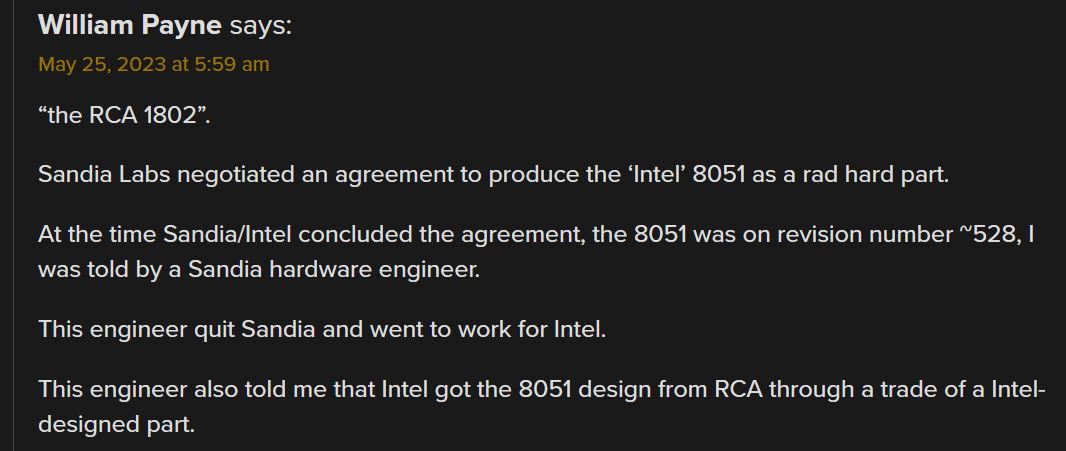Click the word "says:" beside author name
The height and width of the screenshot is (451, 1066).
[x=260, y=26]
